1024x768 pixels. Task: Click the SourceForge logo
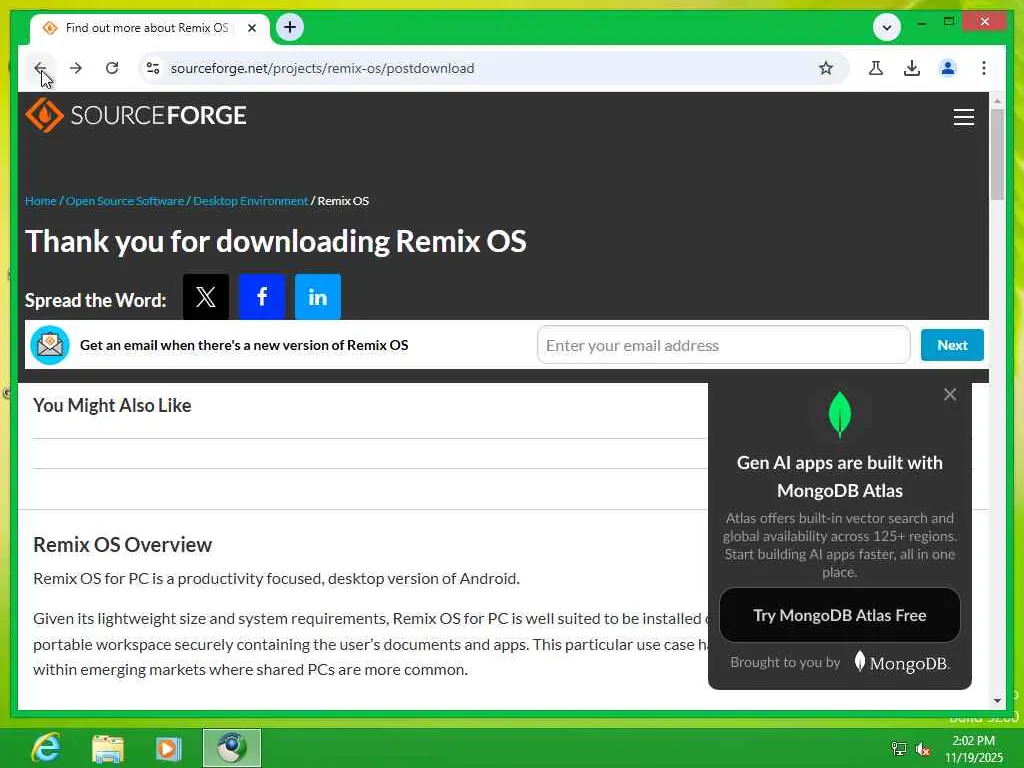click(x=136, y=116)
